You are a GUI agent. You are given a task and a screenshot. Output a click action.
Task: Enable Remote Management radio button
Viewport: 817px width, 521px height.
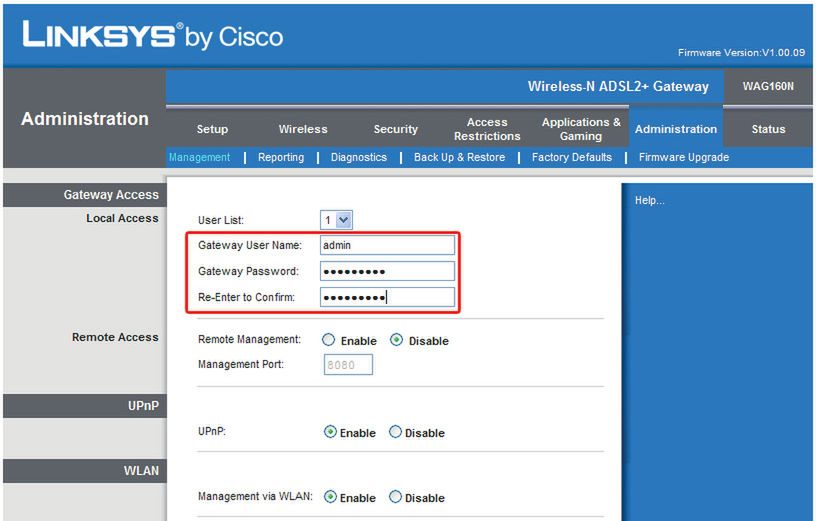tap(328, 340)
